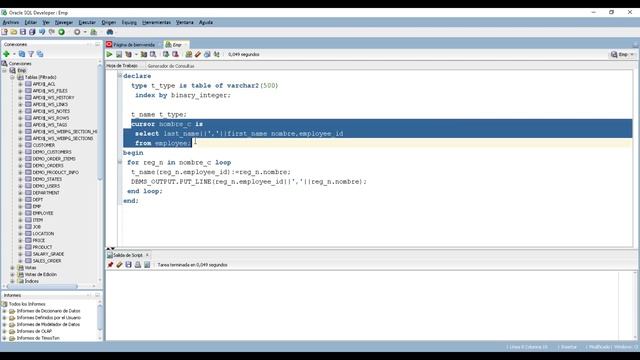Expand Informes de Diccionario de Datos
The image size is (640, 360).
pos(4,311)
